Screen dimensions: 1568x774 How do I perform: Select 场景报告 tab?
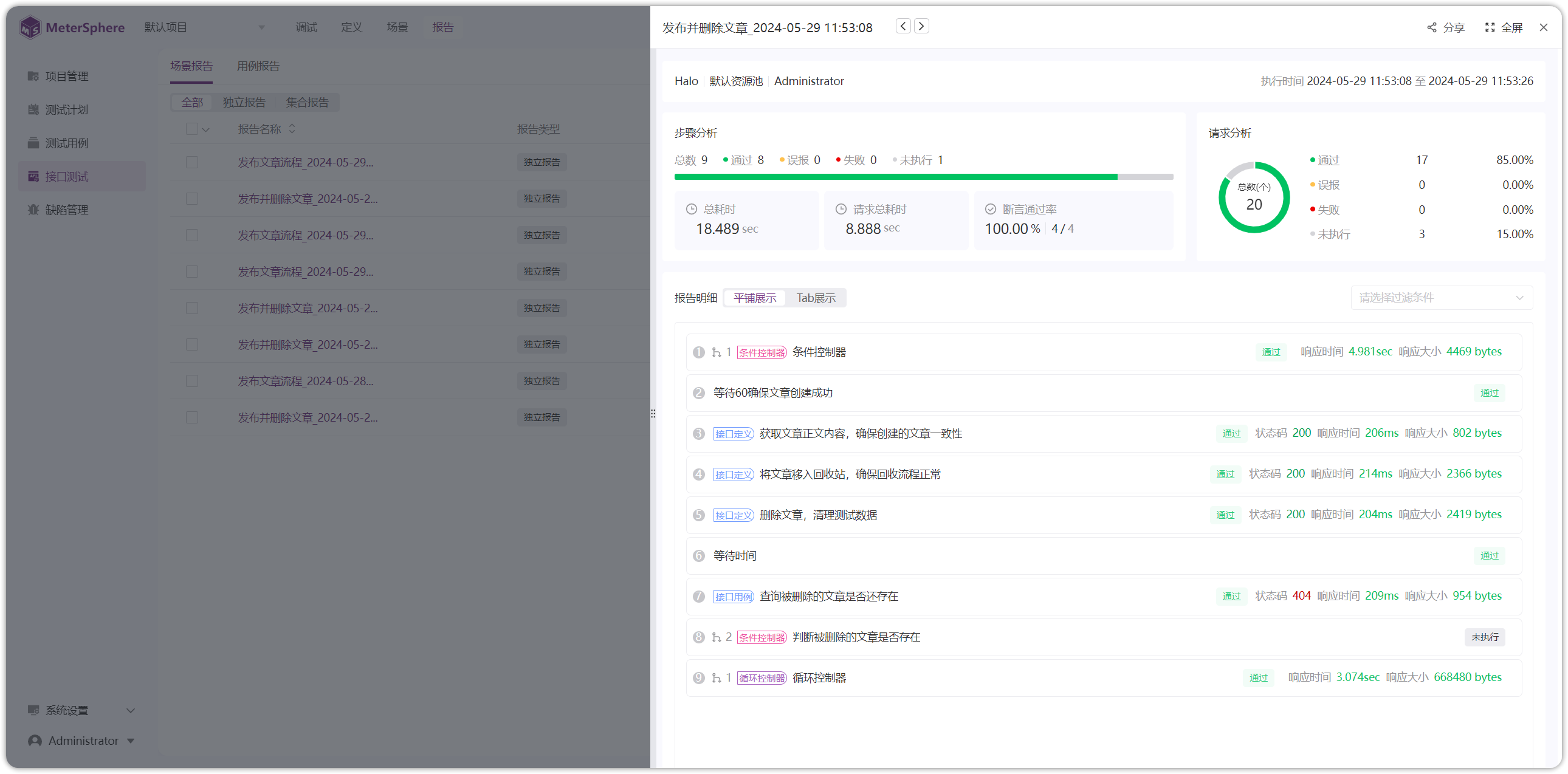point(191,66)
